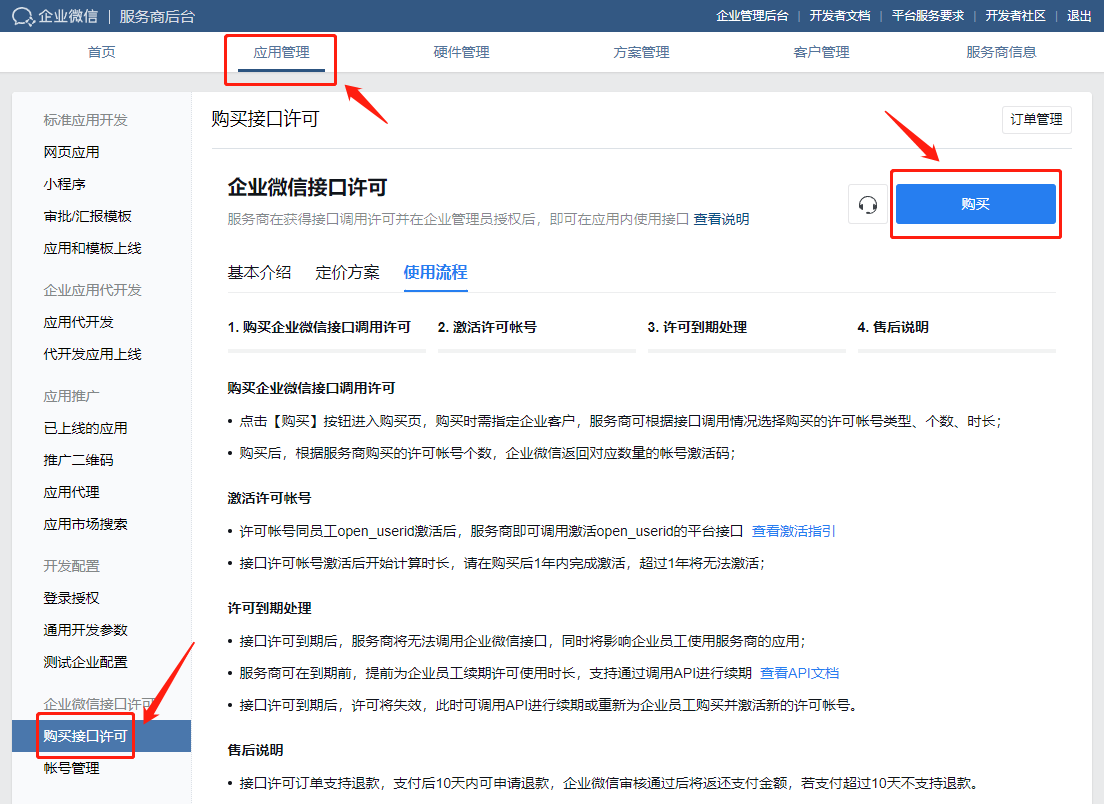Open 测试企业配置 sidebar item
This screenshot has width=1104, height=804.
(x=85, y=662)
